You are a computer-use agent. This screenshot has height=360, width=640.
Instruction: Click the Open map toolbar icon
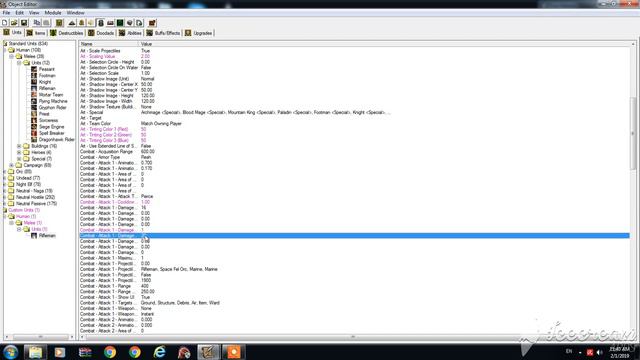pos(14,23)
